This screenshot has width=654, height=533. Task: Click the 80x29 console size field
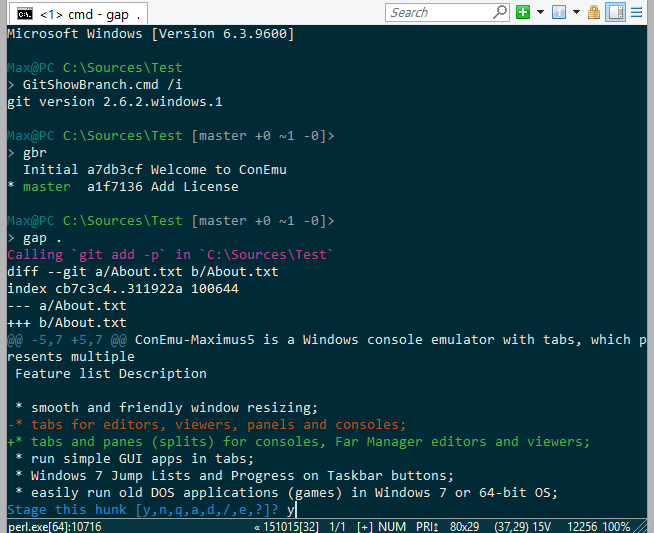(465, 527)
